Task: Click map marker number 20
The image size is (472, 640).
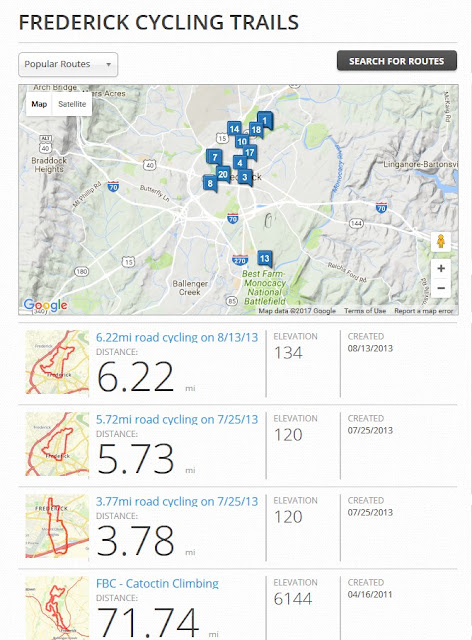Action: (x=223, y=175)
